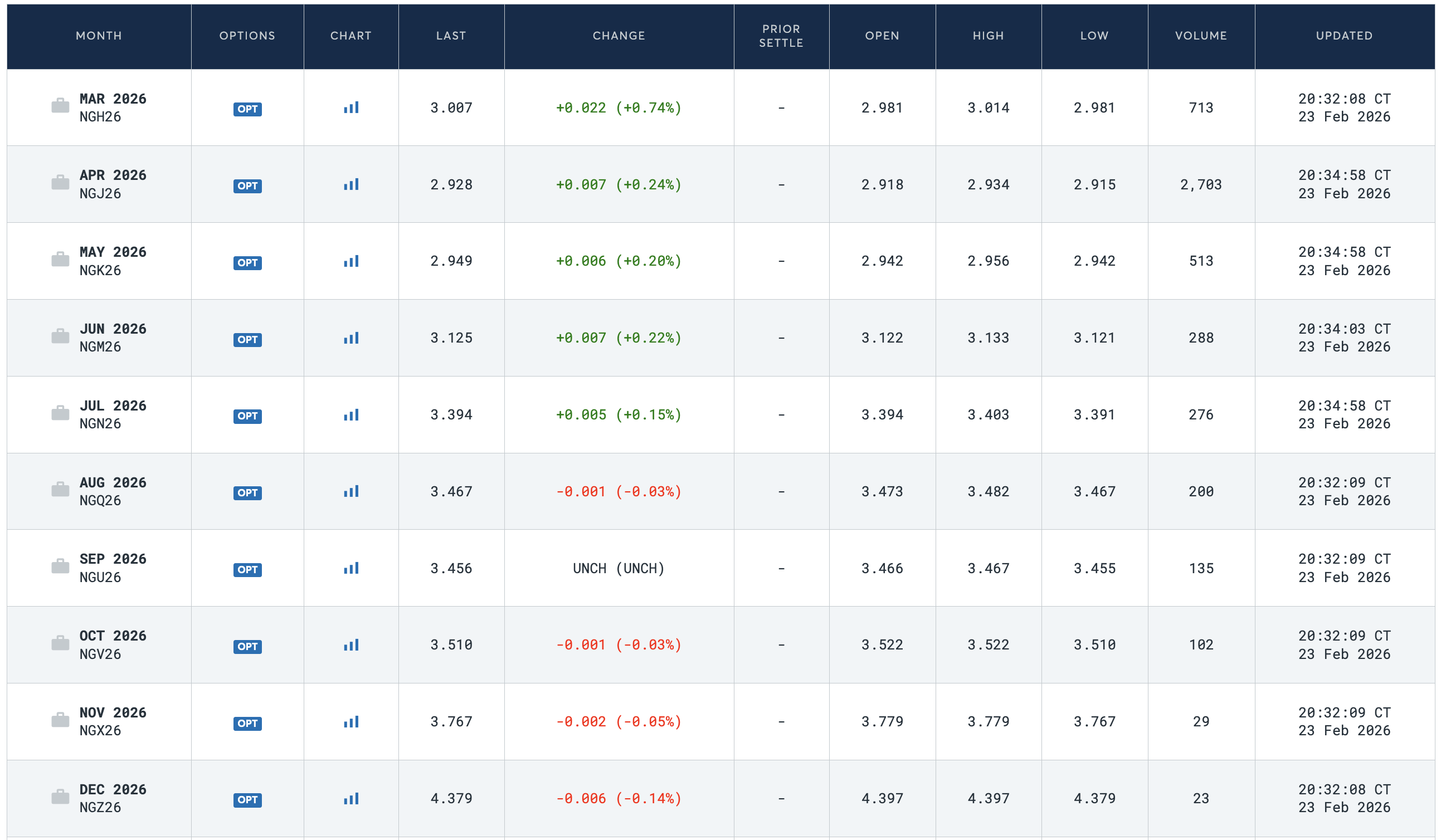Viewport: 1441px width, 840px height.
Task: Click OPT button in JUL 2026 row
Action: 247,416
